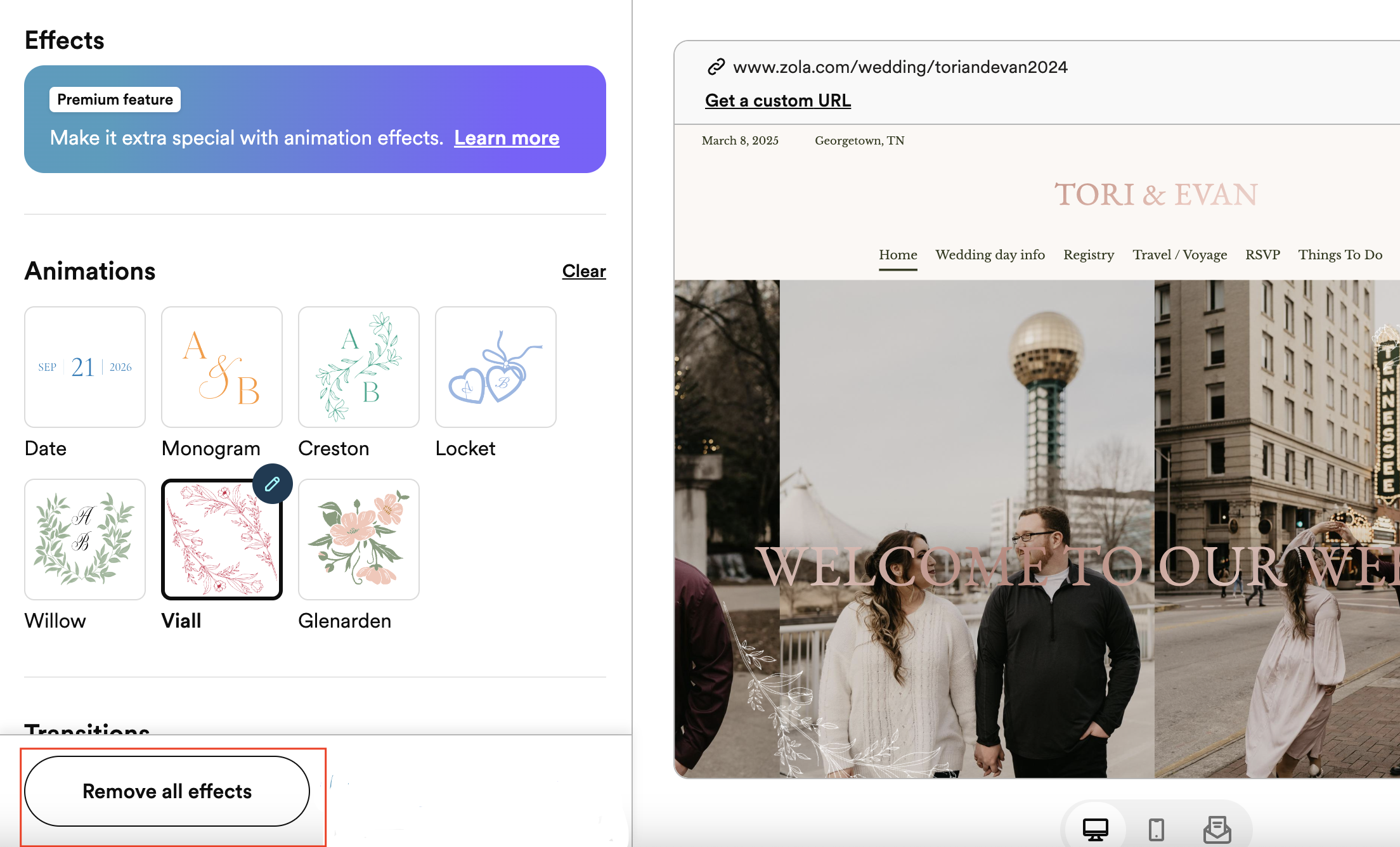The image size is (1400, 847).
Task: Go to the Registry tab
Action: 1089,255
